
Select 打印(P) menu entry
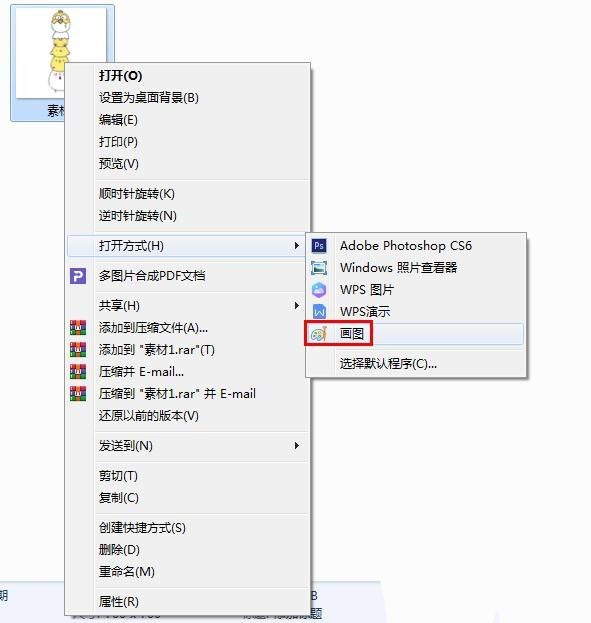click(x=187, y=142)
